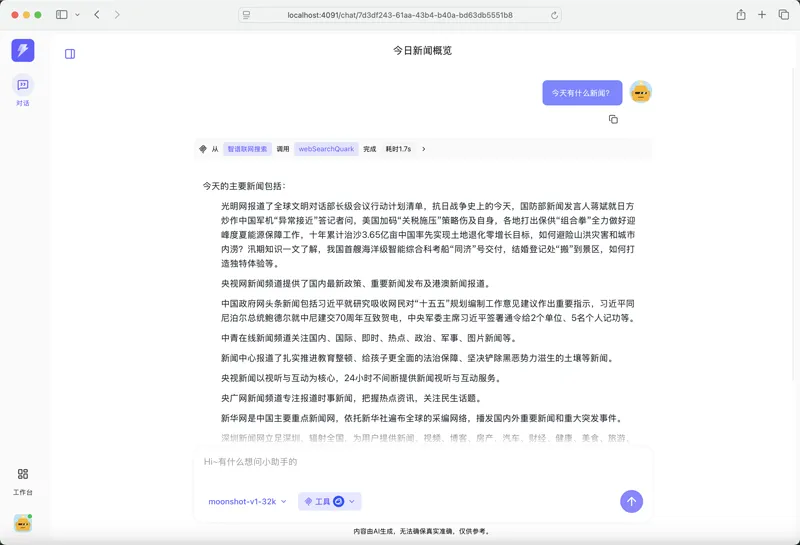Image resolution: width=800 pixels, height=545 pixels.
Task: Click the user avatar in sidebar
Action: click(x=22, y=523)
